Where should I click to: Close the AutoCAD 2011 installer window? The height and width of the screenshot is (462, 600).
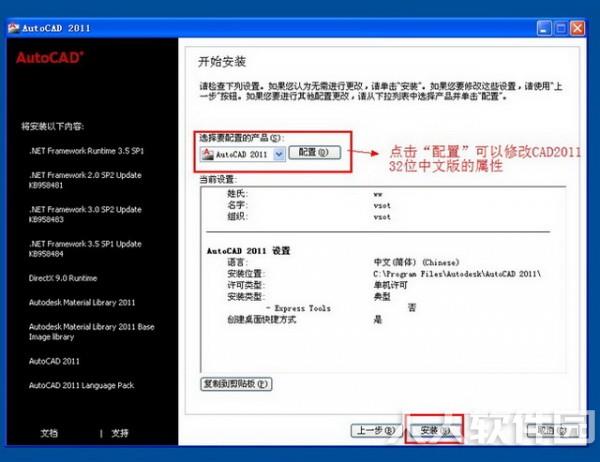578,28
